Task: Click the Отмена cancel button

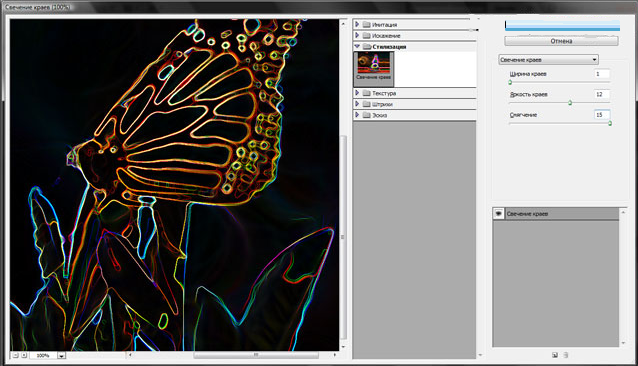Action: pos(561,41)
